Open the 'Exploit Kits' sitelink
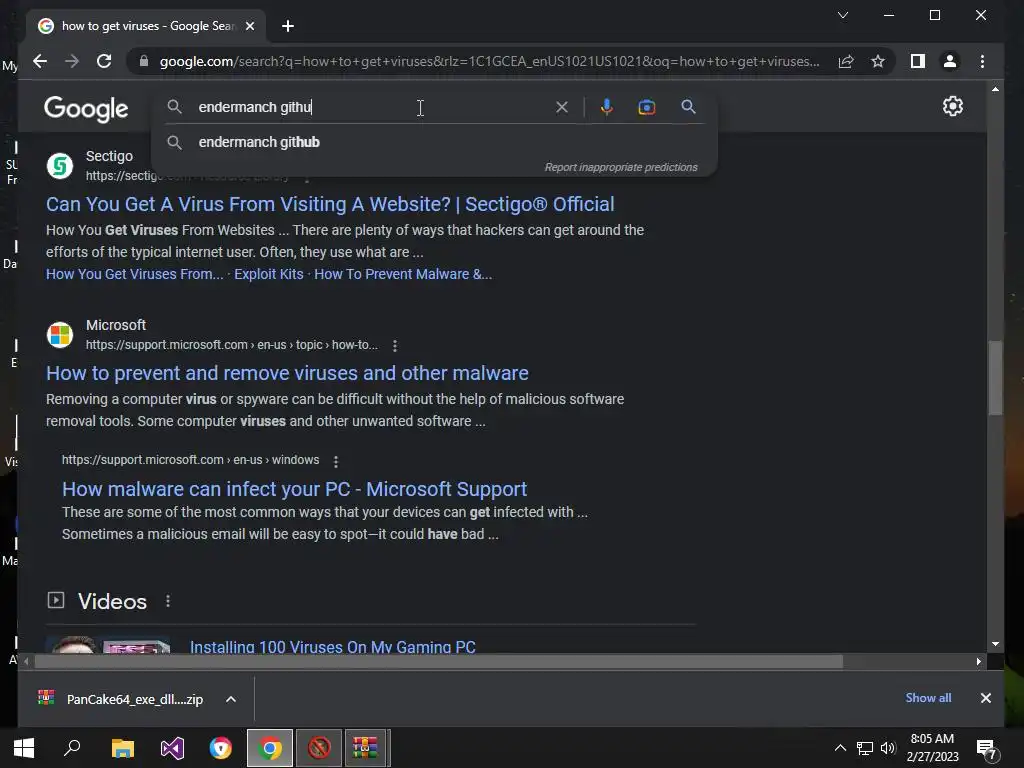Viewport: 1024px width, 768px height. coord(268,274)
